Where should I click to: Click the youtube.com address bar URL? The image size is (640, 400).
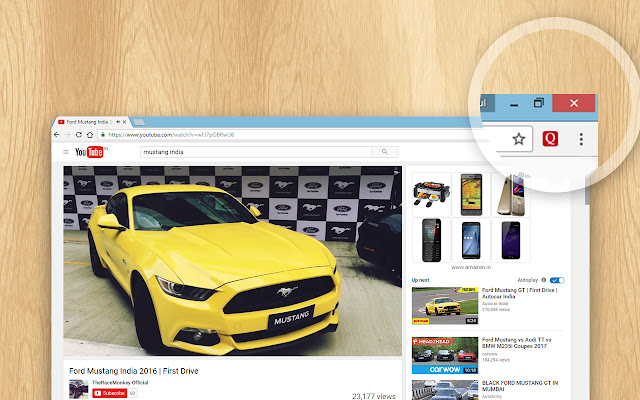pyautogui.click(x=171, y=135)
